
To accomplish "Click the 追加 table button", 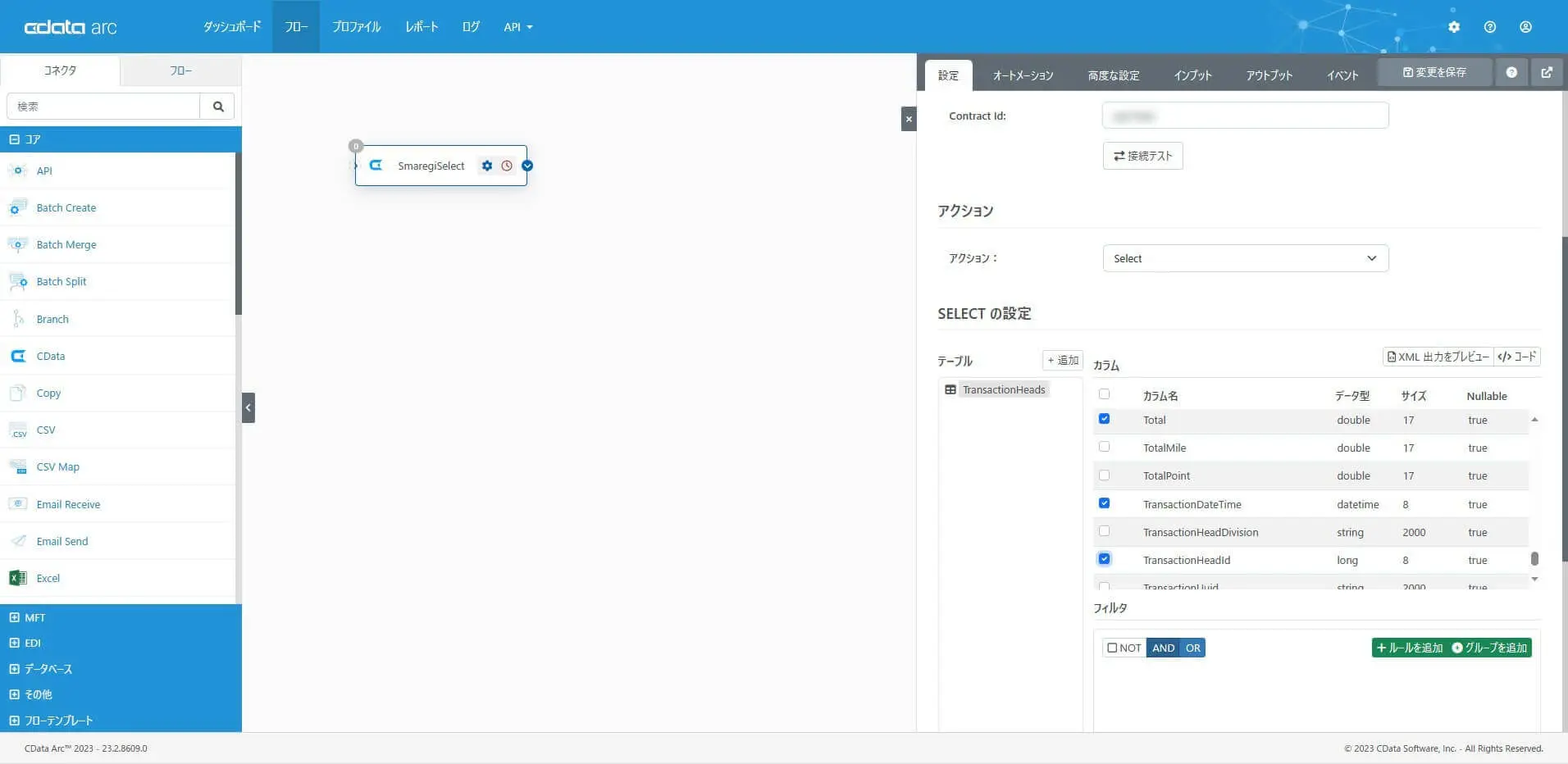I will [1063, 360].
